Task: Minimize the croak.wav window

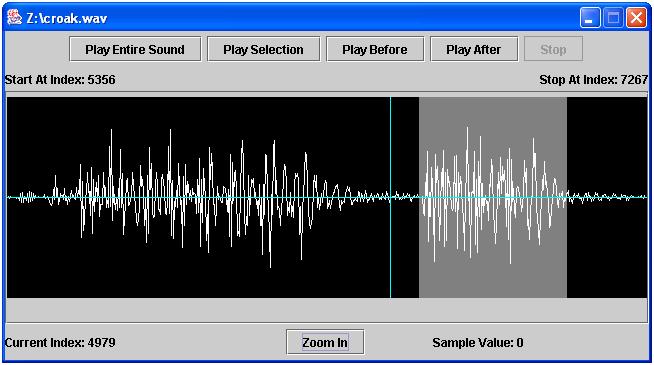Action: [x=590, y=18]
